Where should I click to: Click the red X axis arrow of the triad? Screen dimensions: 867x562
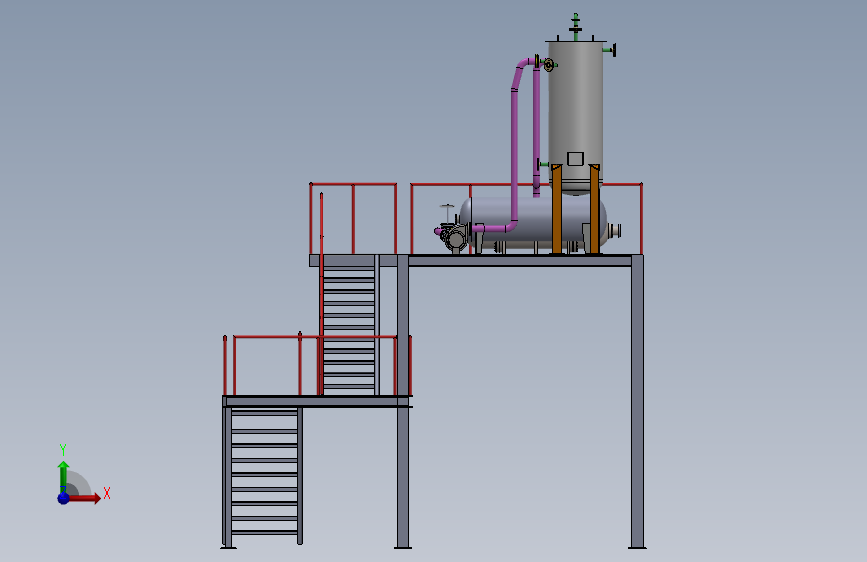click(x=86, y=498)
